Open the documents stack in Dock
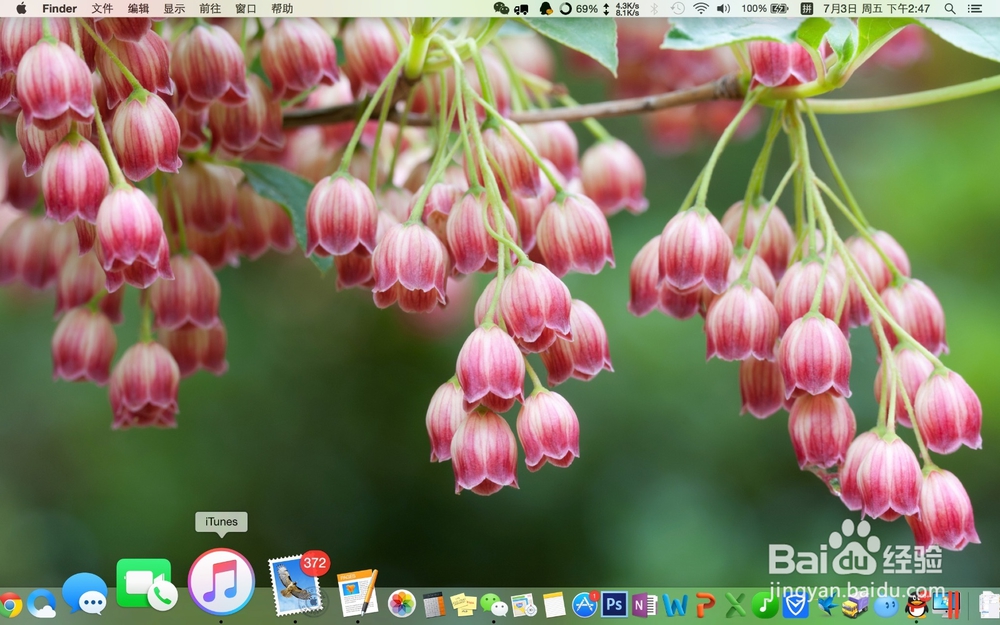The width and height of the screenshot is (1000, 625). point(989,605)
